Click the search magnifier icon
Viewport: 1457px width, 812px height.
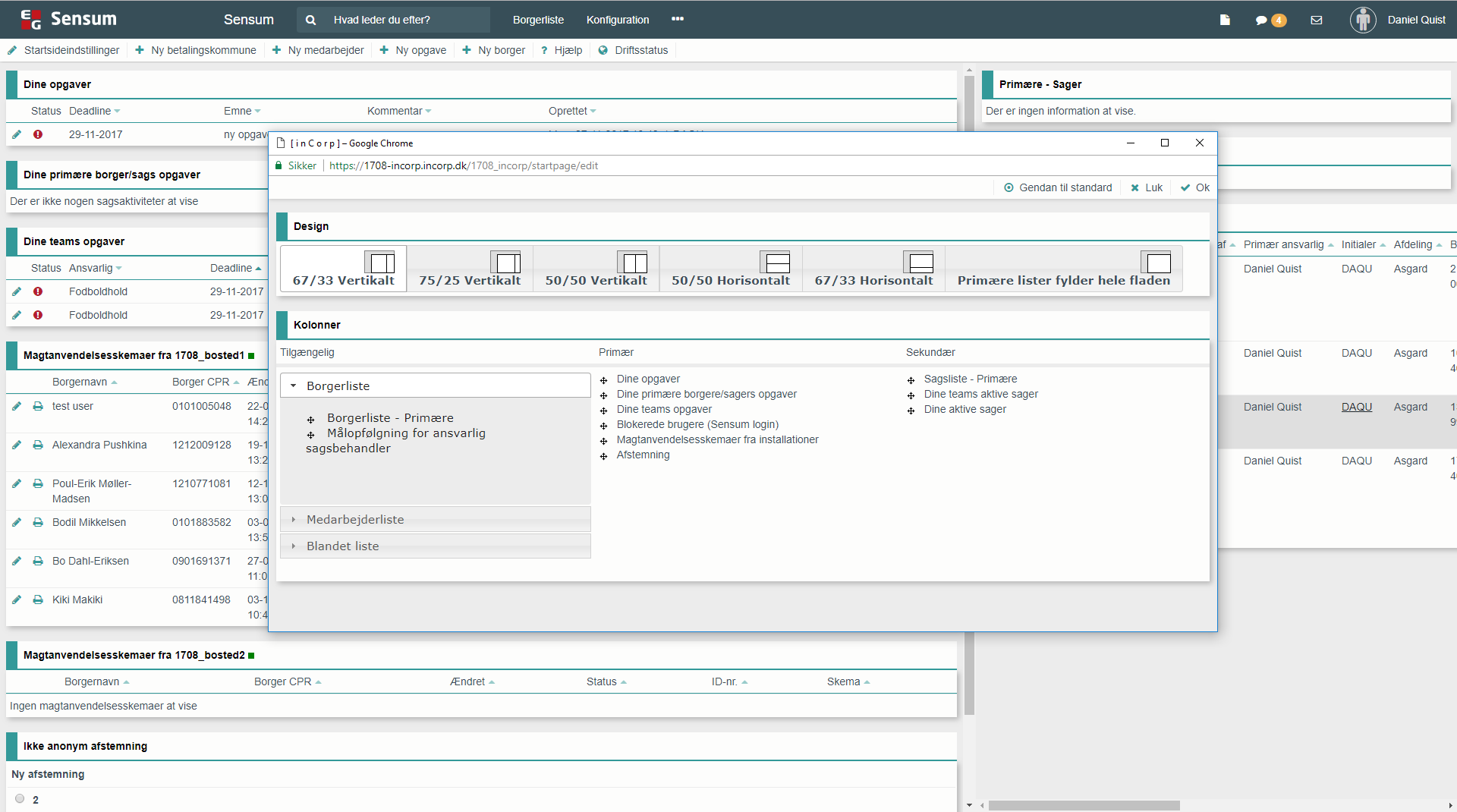(x=310, y=20)
